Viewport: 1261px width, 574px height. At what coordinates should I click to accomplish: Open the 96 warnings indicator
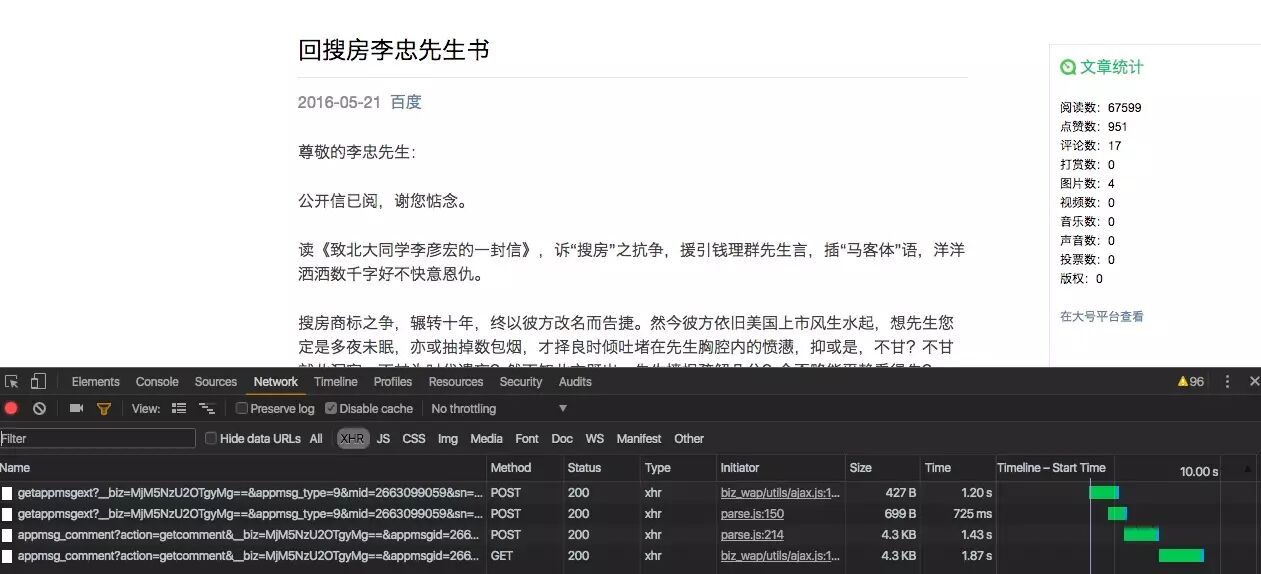1190,381
